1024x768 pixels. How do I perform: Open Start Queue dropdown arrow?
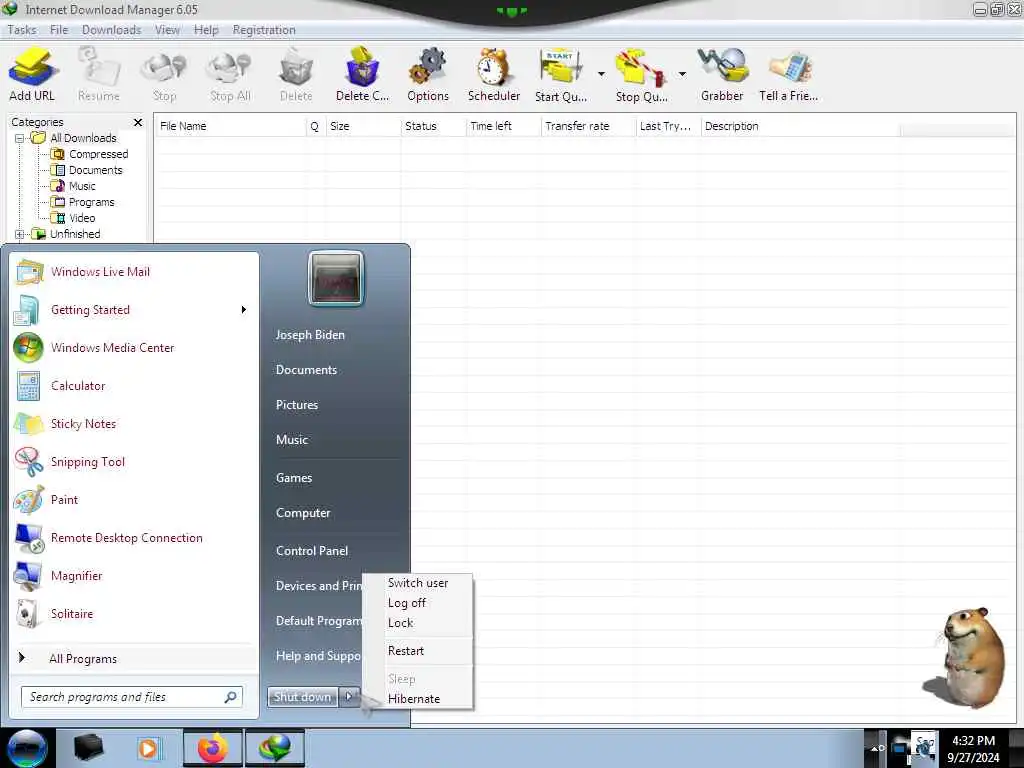(601, 74)
